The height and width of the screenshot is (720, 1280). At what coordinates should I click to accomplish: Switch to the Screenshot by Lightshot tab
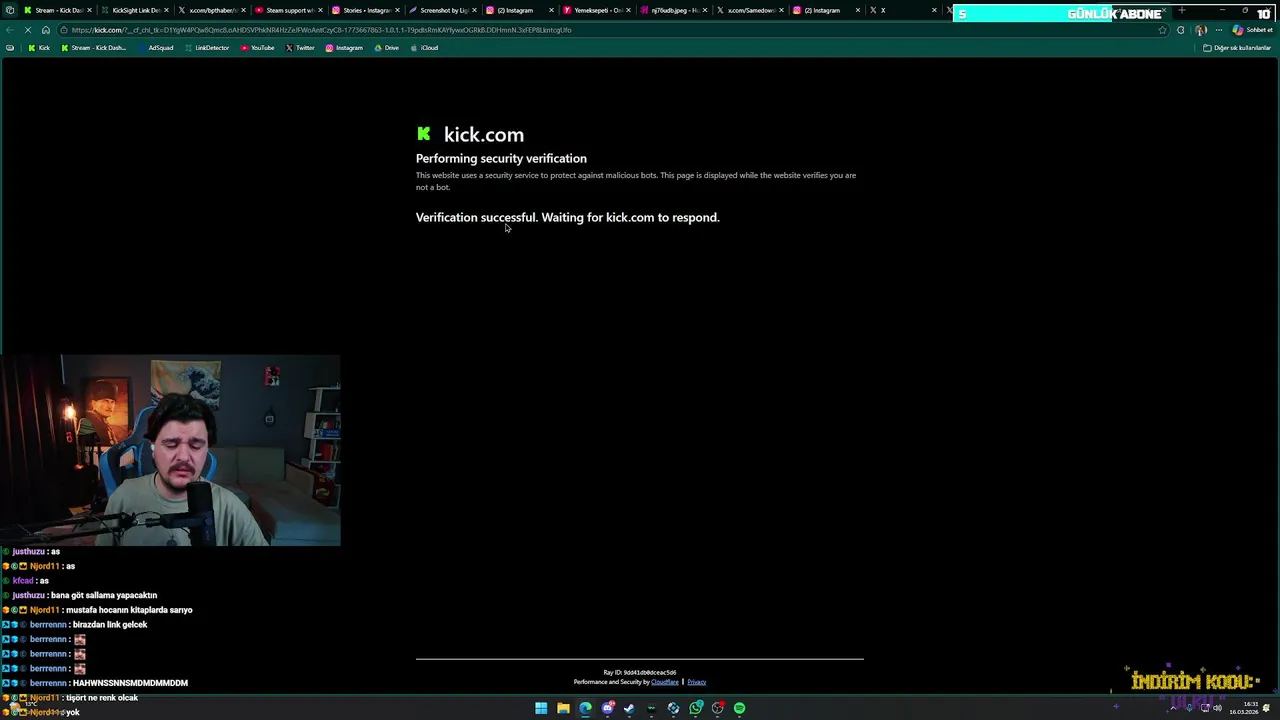coord(442,10)
